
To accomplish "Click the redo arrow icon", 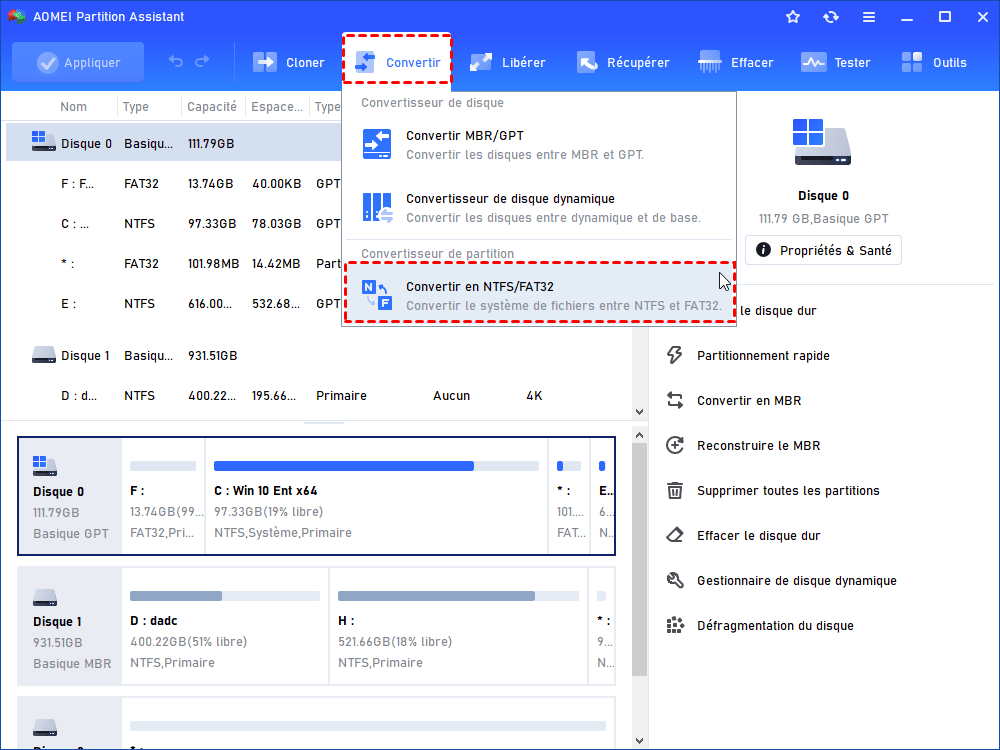I will [x=202, y=62].
